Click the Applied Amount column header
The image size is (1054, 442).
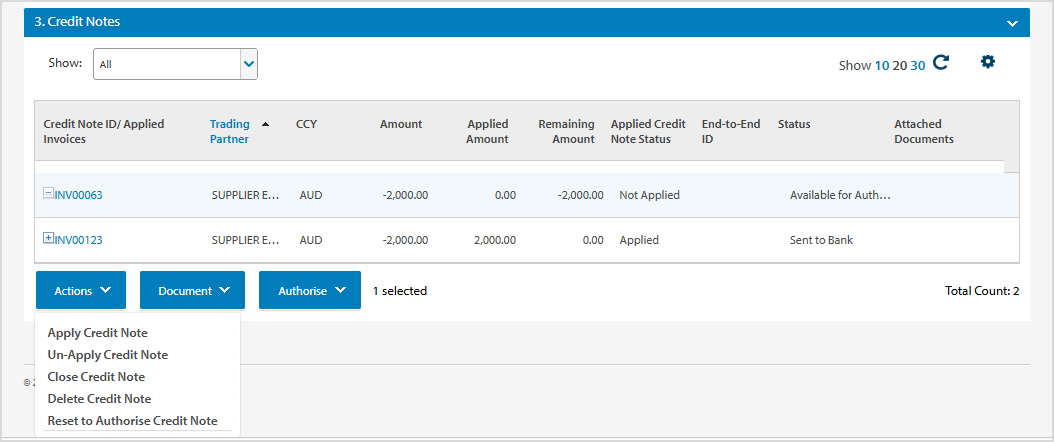click(488, 132)
